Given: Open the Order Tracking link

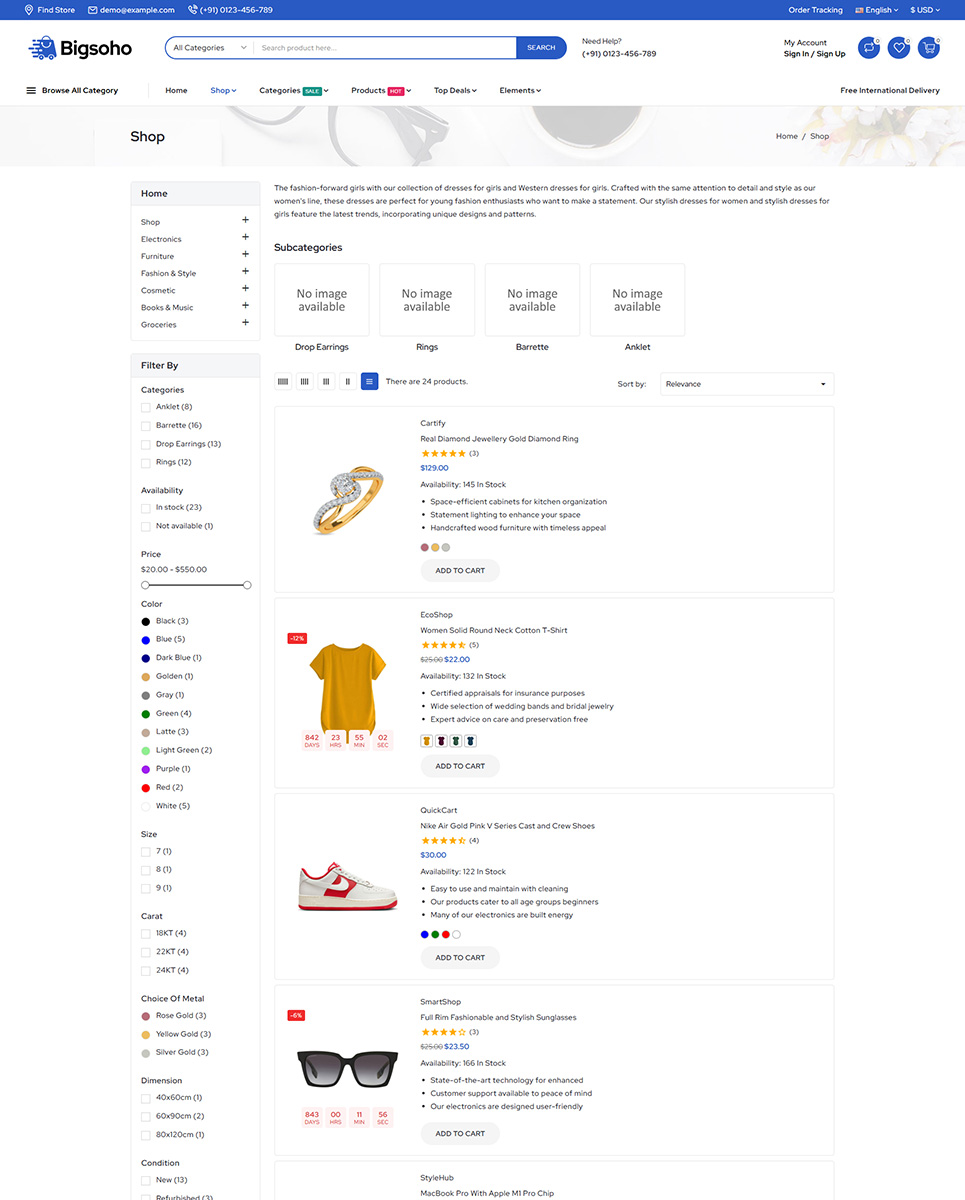Looking at the screenshot, I should point(815,10).
